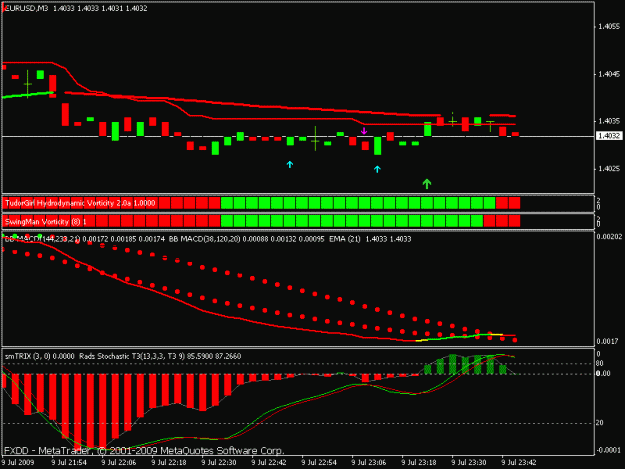The width and height of the screenshot is (625, 469).
Task: Select the large green up arrow signal
Action: pos(427,183)
